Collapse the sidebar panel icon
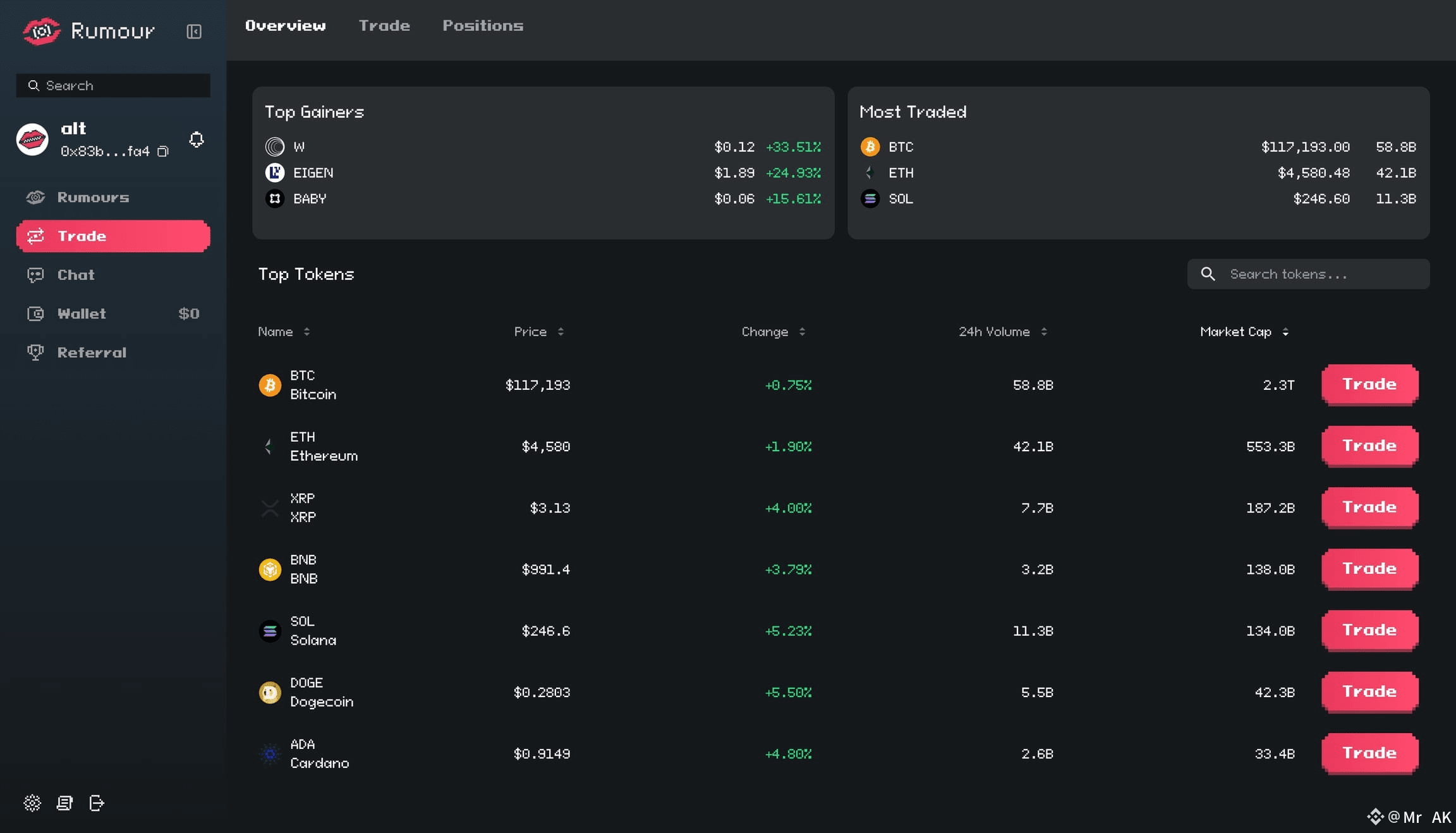 click(194, 32)
